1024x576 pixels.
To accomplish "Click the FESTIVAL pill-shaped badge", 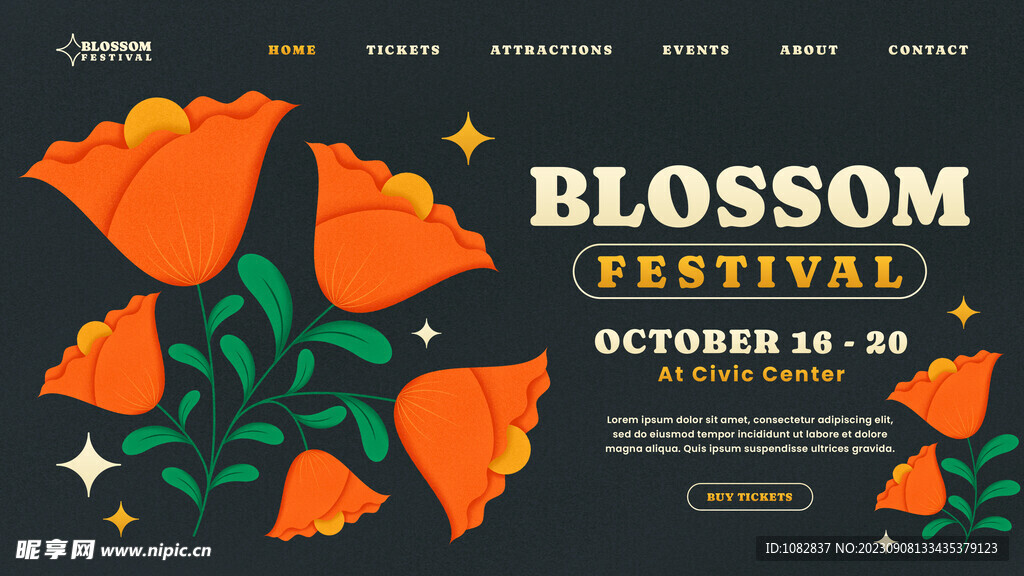I will 750,271.
